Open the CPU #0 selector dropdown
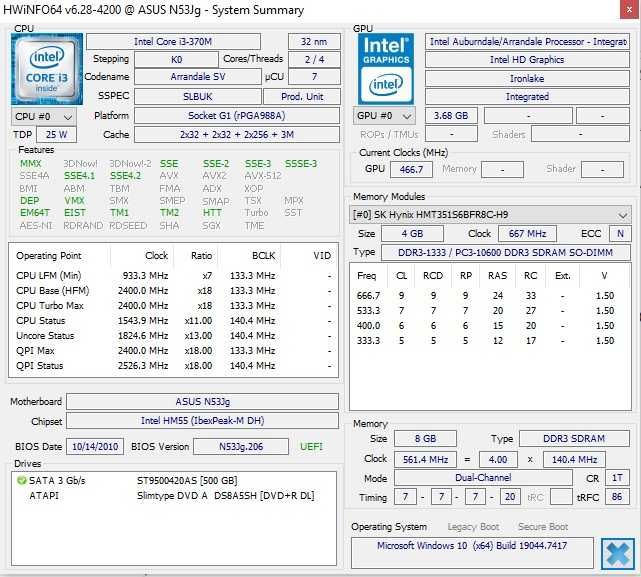Screen dimensions: 641x577 44,117
